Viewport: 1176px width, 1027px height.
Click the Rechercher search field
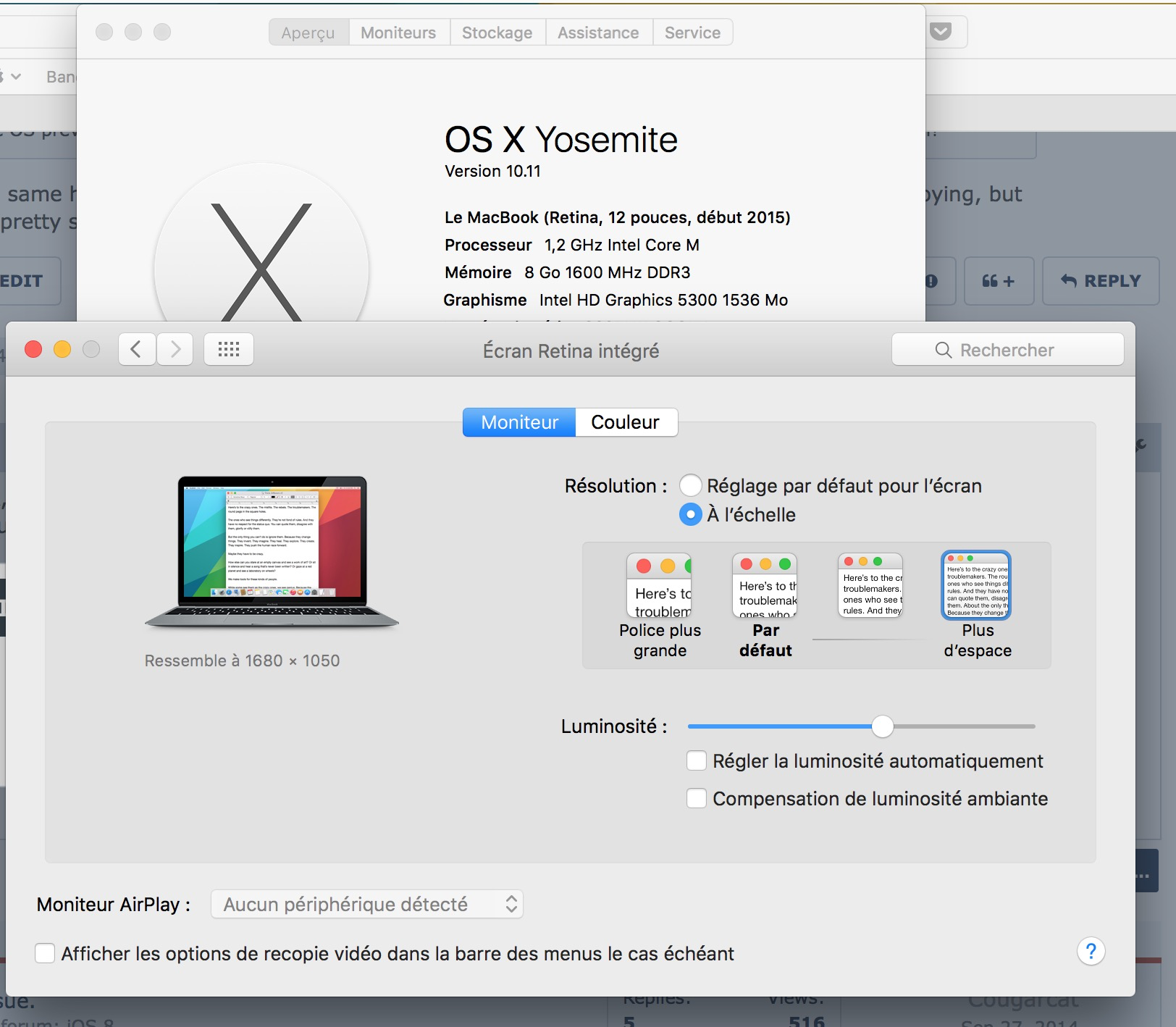coord(1008,350)
